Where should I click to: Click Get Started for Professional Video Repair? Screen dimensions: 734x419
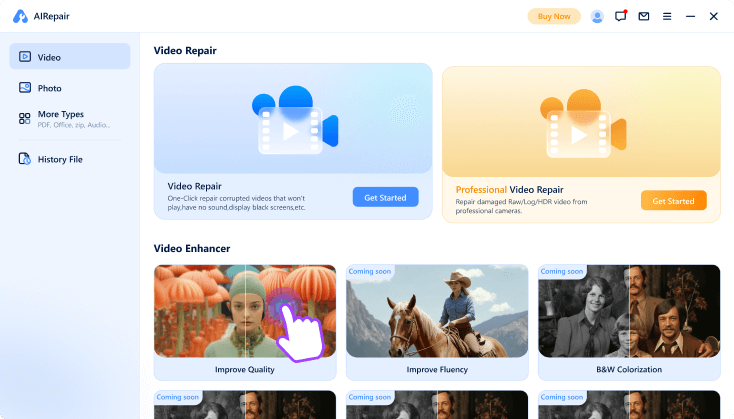click(673, 201)
